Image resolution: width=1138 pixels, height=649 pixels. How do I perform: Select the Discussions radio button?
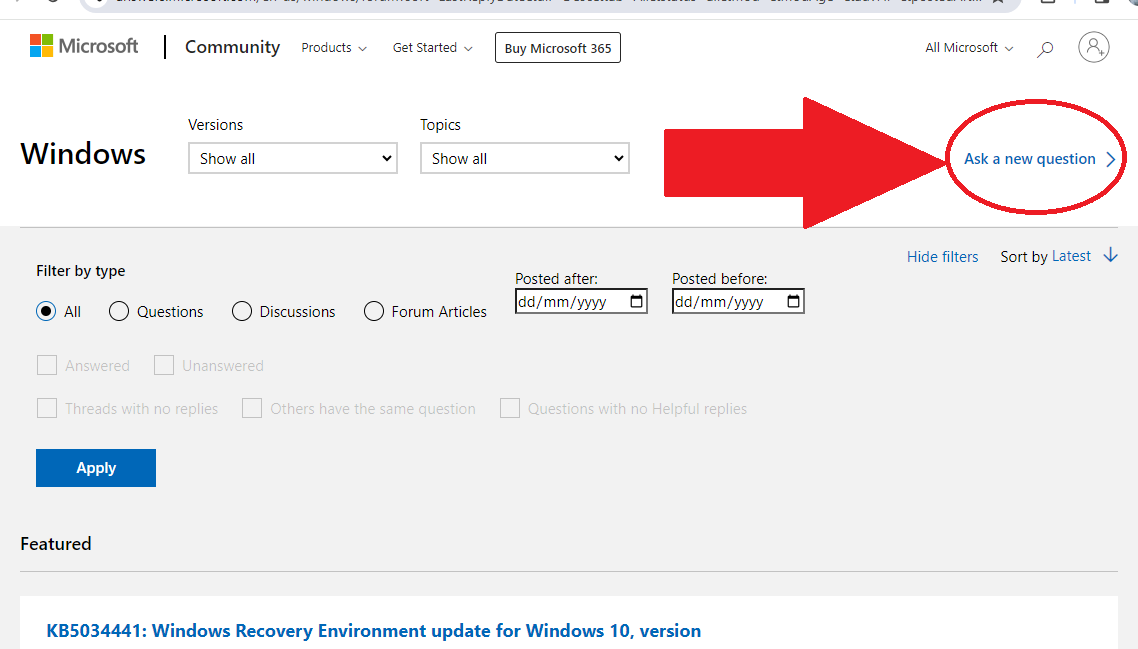[242, 311]
